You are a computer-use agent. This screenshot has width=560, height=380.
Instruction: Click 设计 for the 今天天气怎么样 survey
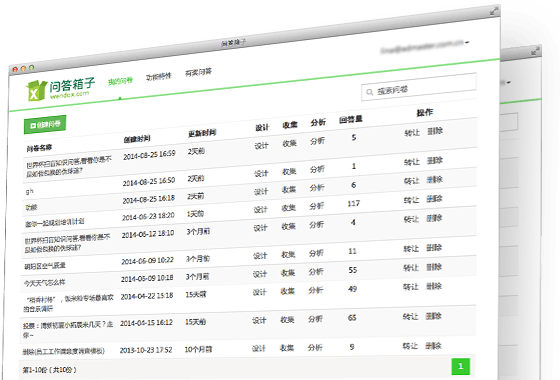(260, 274)
